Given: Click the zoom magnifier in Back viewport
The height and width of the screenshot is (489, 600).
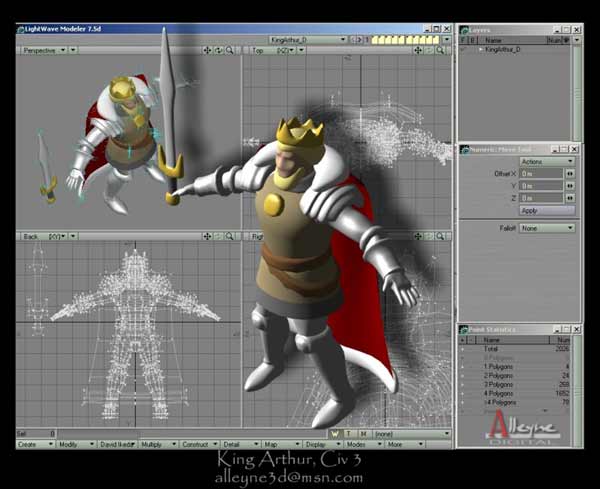Looking at the screenshot, I should [x=229, y=237].
